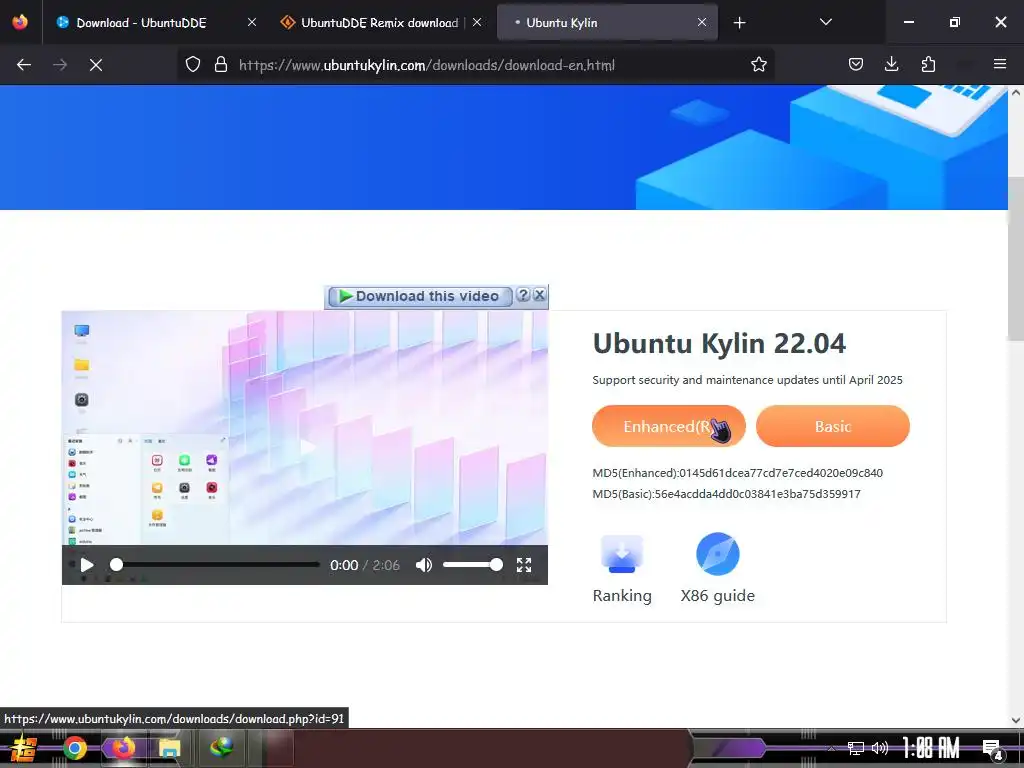Click the page vertical scrollbar thumb
Image resolution: width=1024 pixels, height=768 pixels.
pyautogui.click(x=1016, y=258)
